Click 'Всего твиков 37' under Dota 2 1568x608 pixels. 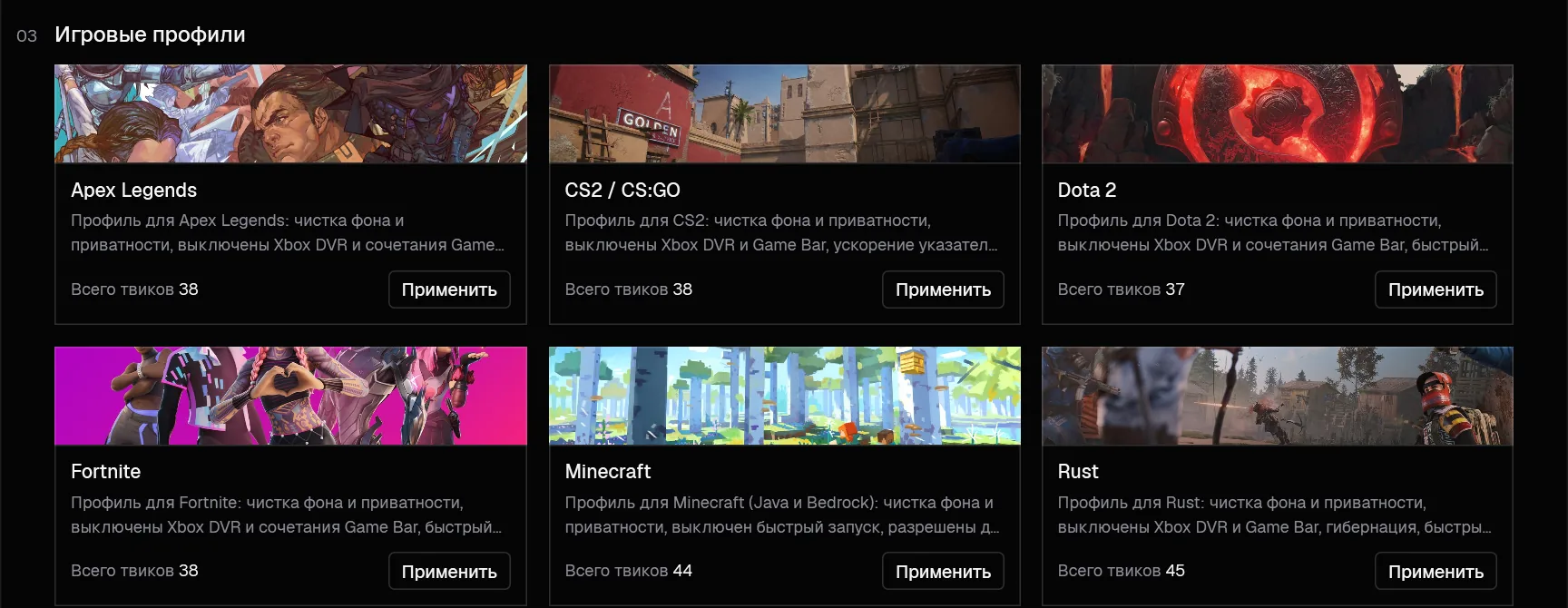(1121, 289)
